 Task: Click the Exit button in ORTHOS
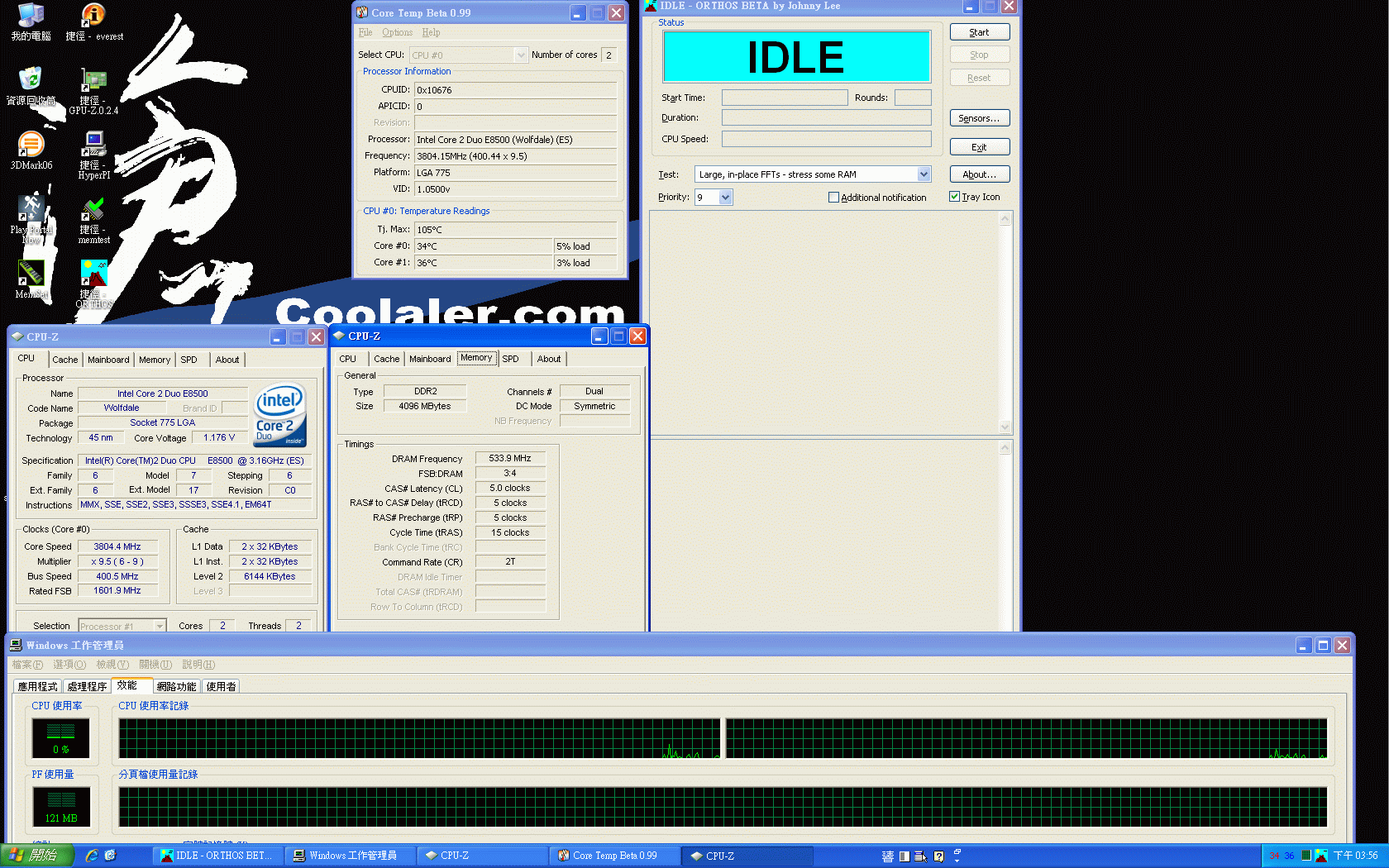point(979,147)
